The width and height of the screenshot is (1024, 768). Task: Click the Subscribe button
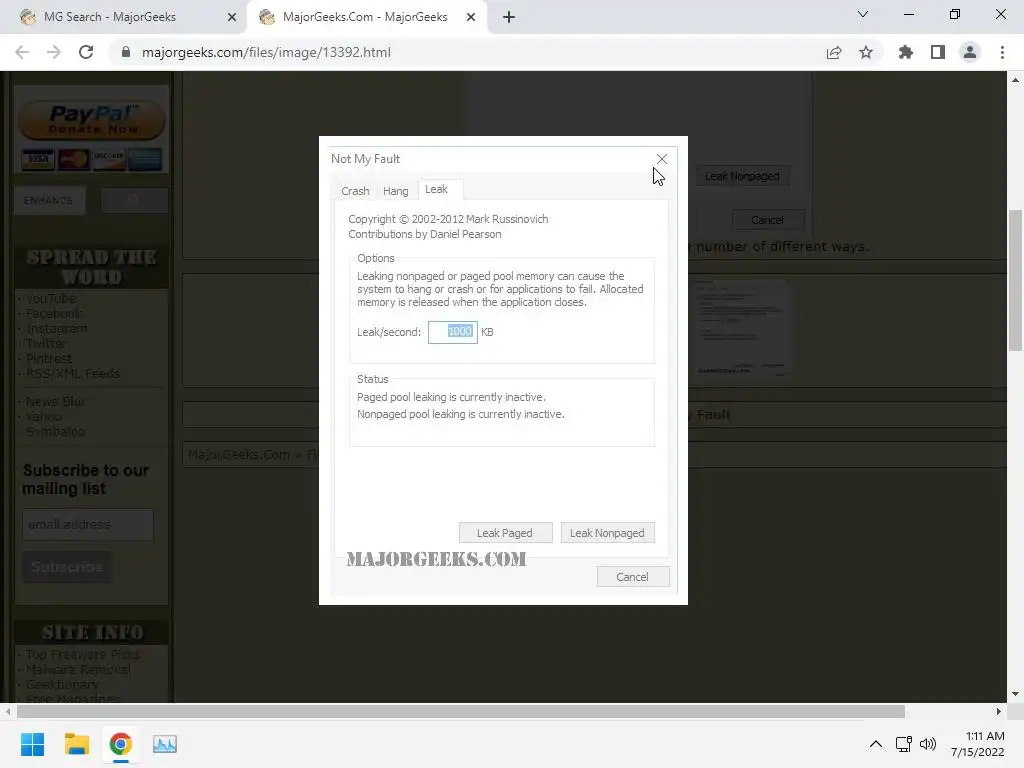[67, 567]
